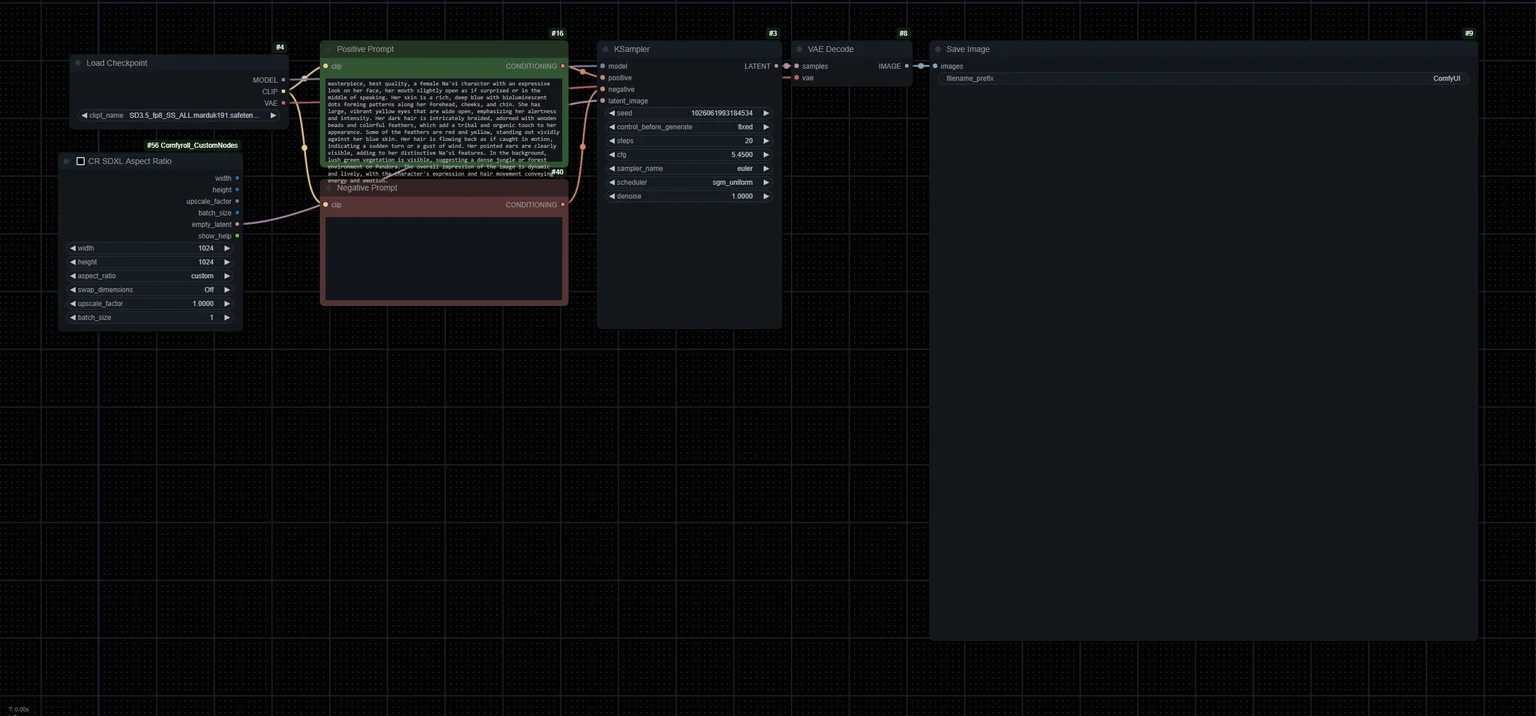Decrease batch_size with its left arrow
The image size is (1536, 716).
(73, 318)
